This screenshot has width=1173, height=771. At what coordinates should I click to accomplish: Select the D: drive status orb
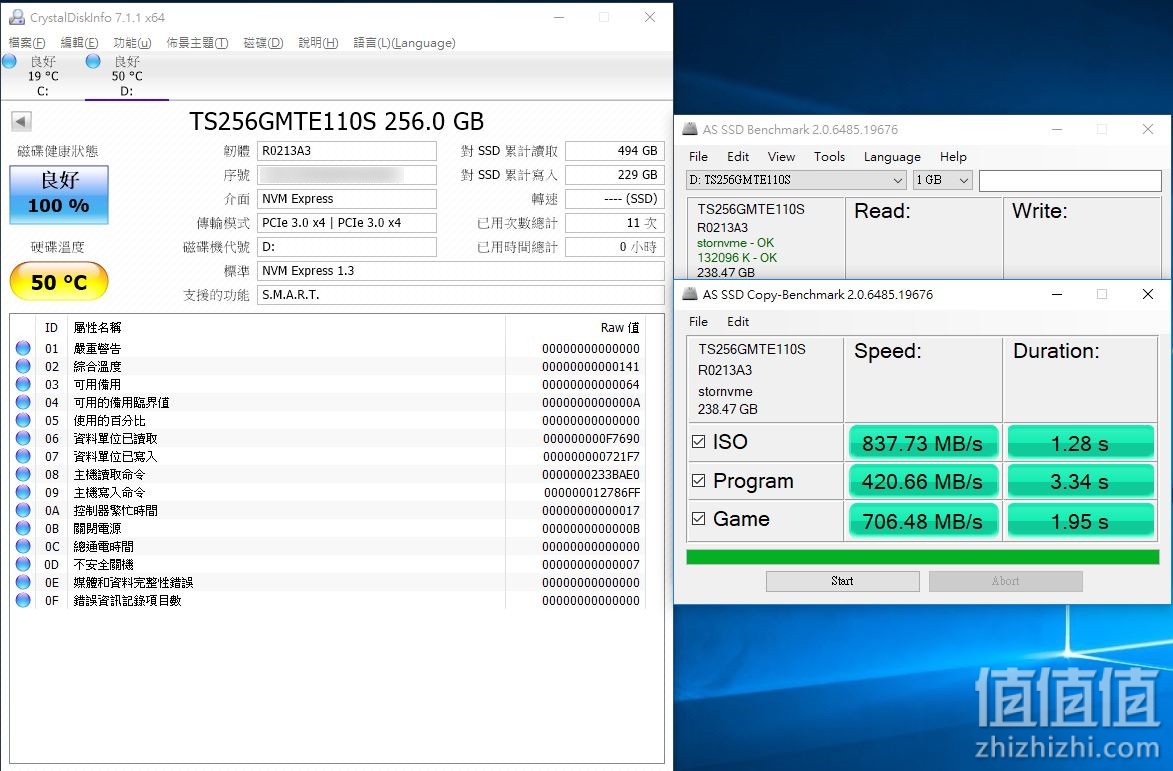tap(94, 61)
